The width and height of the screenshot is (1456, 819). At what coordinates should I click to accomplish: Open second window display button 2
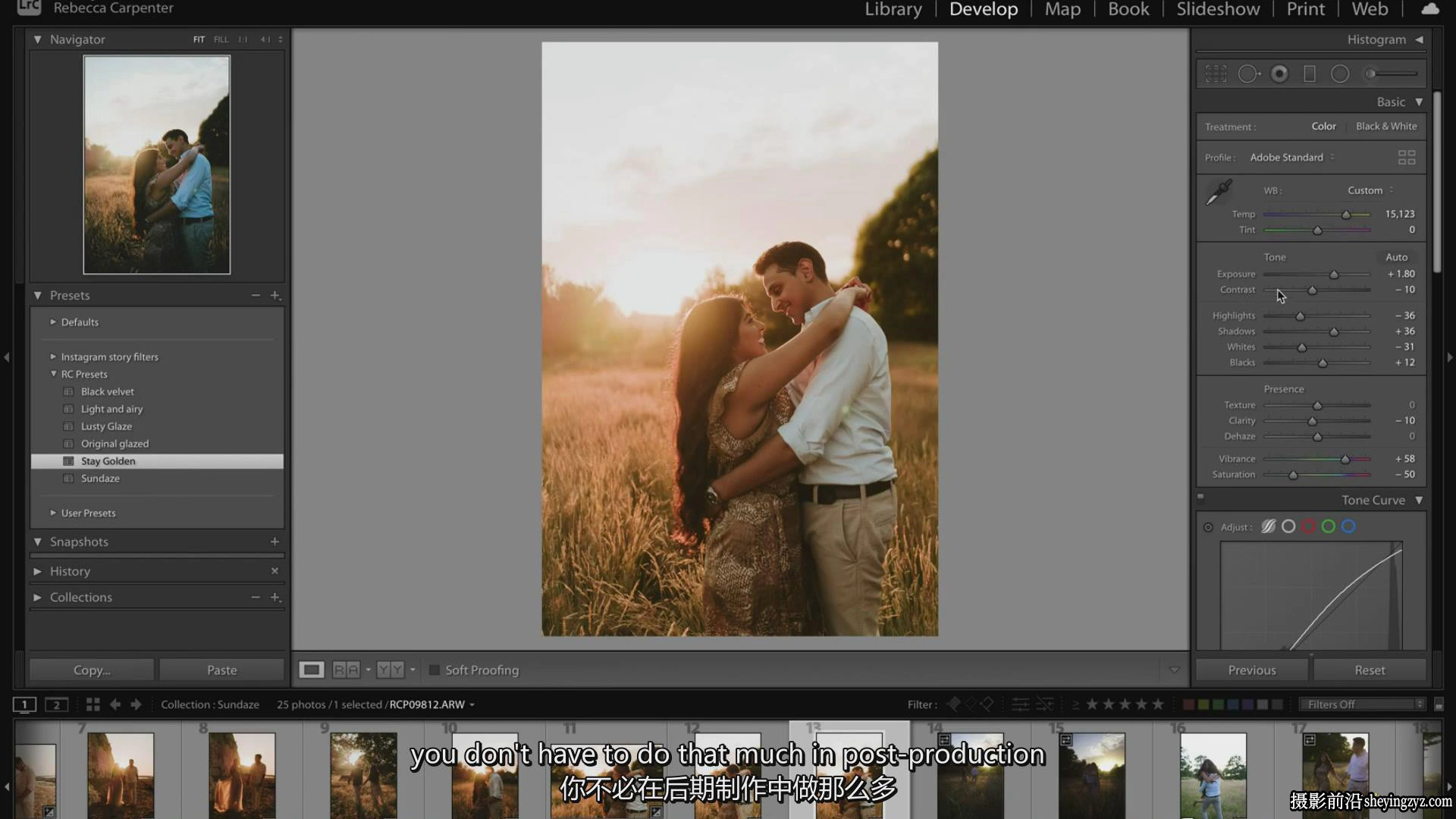click(56, 704)
